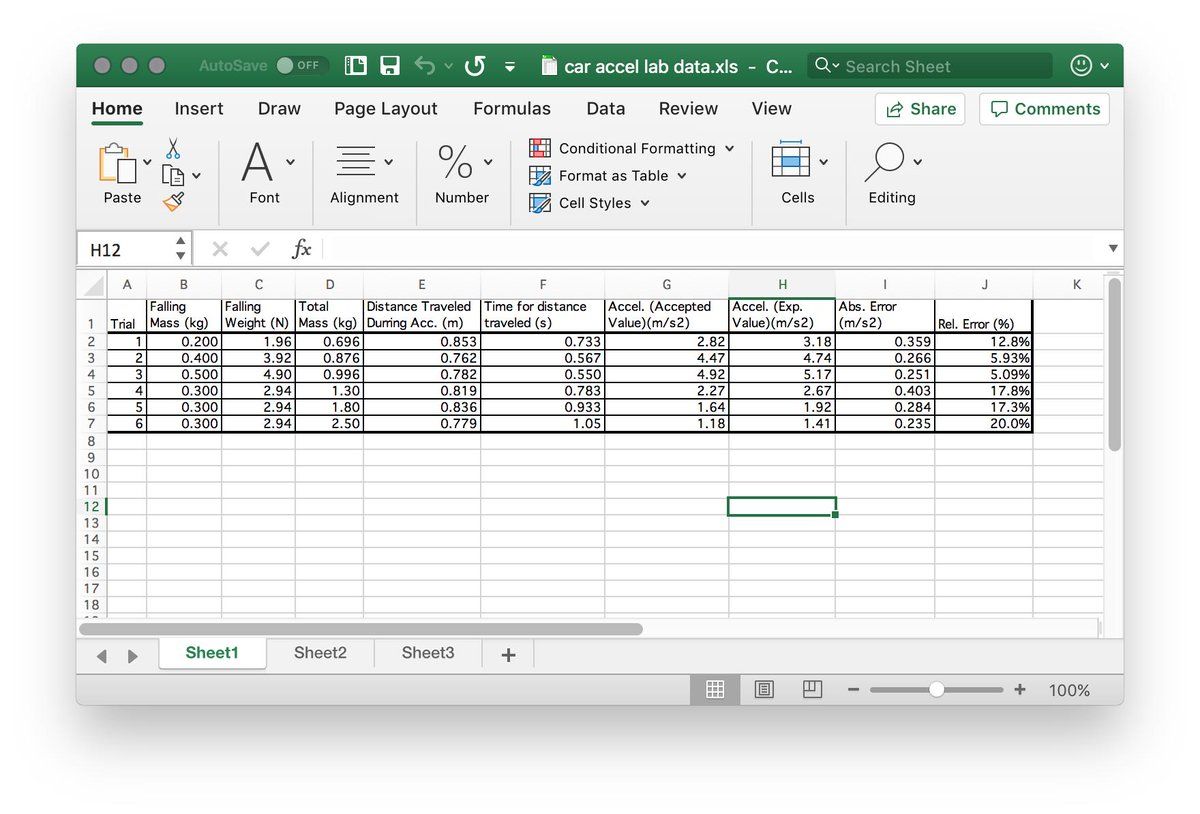This screenshot has width=1200, height=814.
Task: Open the smiley feedback icon
Action: click(x=1081, y=66)
